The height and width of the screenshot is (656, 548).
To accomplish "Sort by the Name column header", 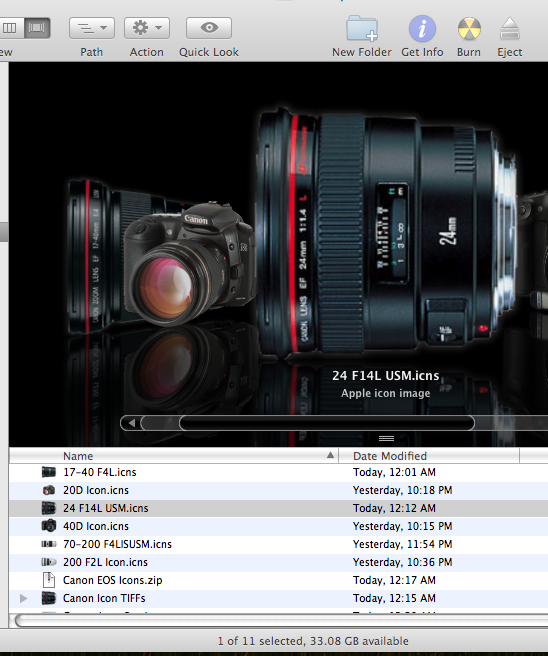I will click(x=174, y=456).
